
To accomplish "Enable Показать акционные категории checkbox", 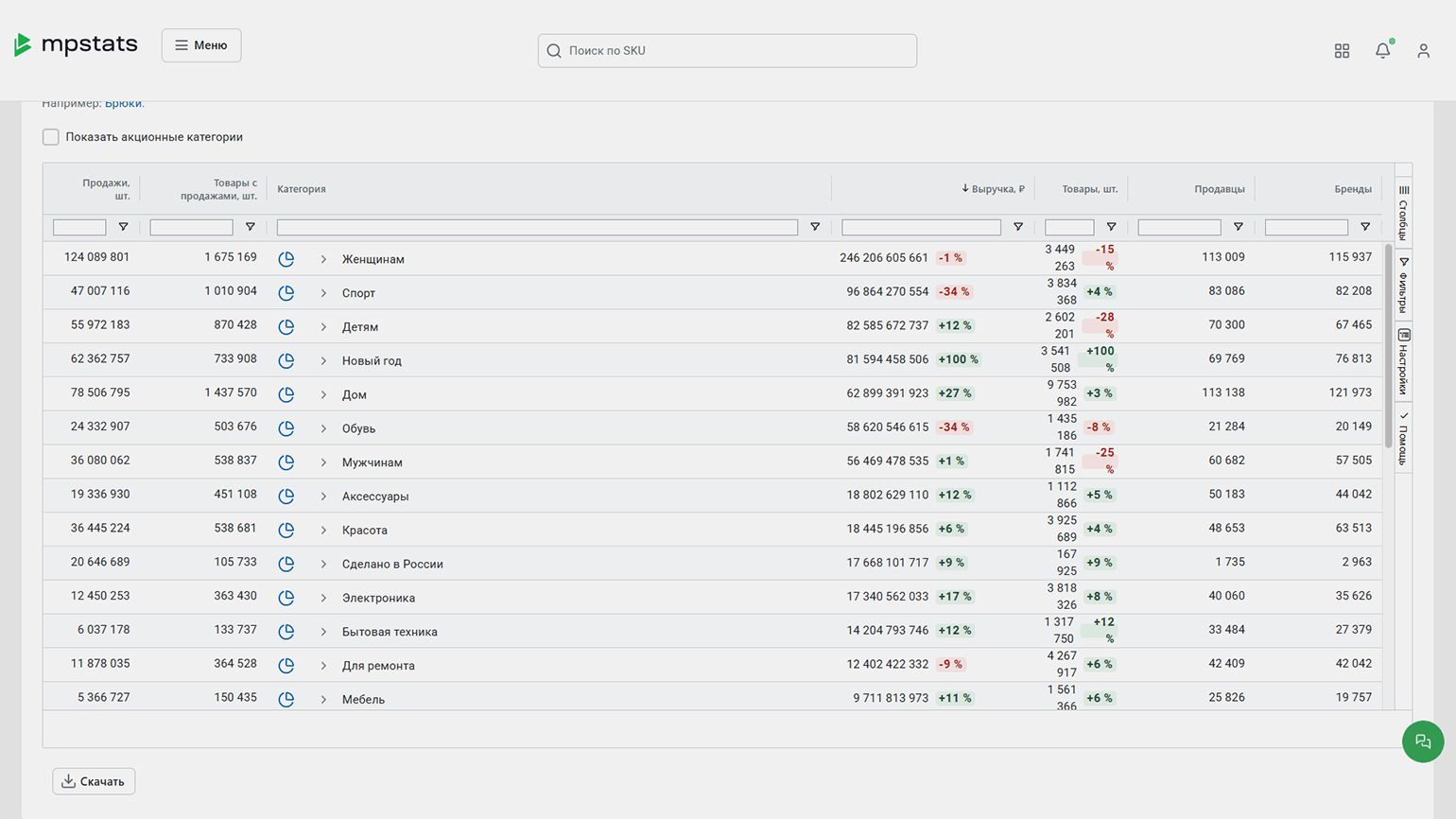I will click(x=51, y=137).
